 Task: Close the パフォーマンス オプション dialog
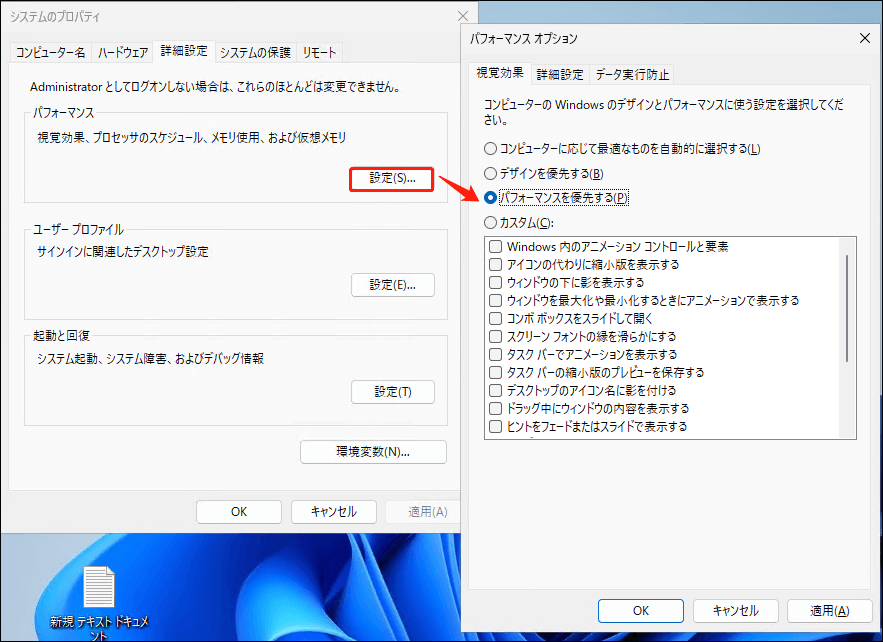864,38
